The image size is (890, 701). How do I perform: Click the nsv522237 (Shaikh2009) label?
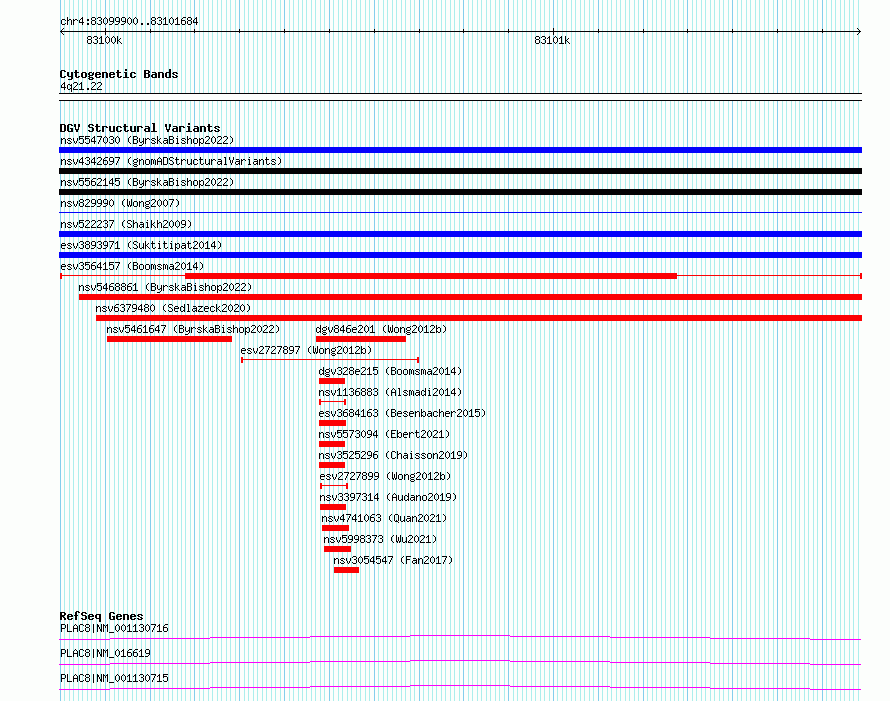pyautogui.click(x=126, y=224)
